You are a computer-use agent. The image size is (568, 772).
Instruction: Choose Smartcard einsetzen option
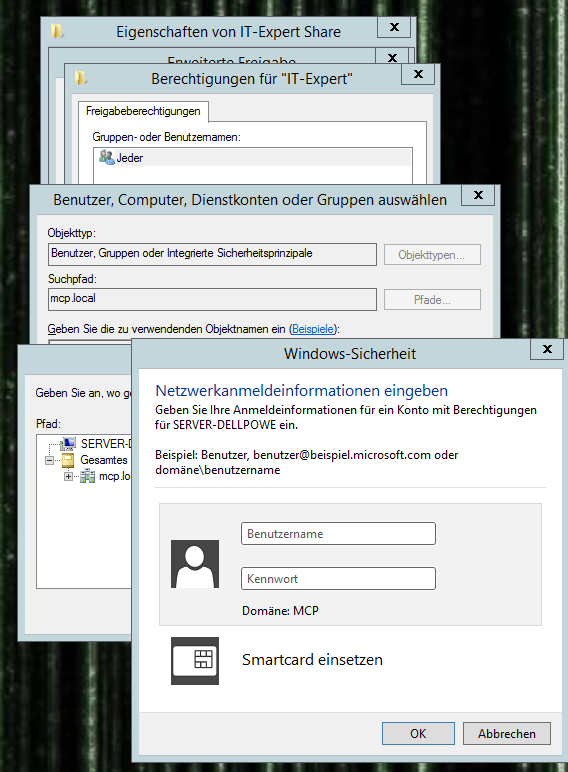(312, 660)
